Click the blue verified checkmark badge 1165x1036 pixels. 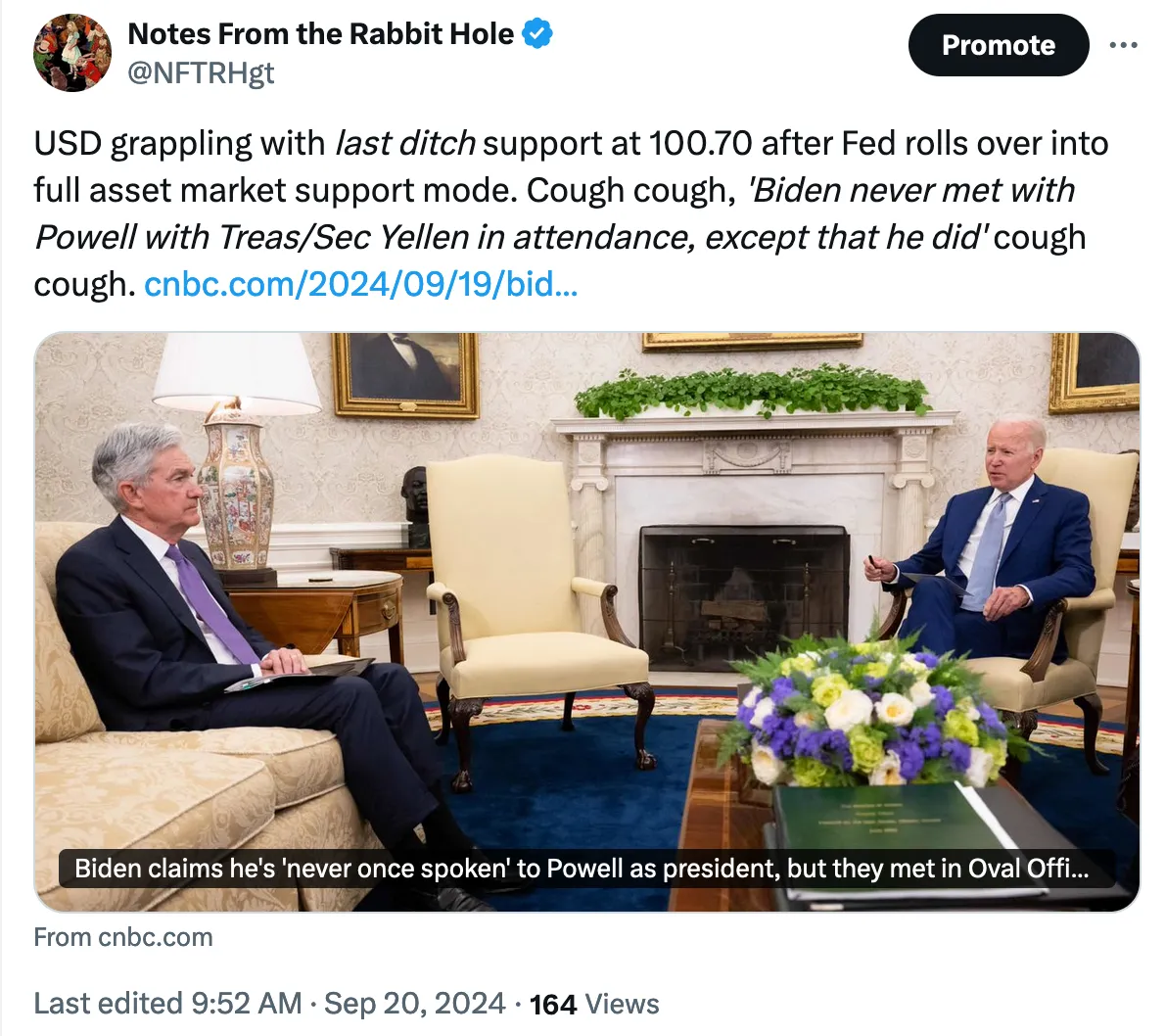[x=537, y=34]
